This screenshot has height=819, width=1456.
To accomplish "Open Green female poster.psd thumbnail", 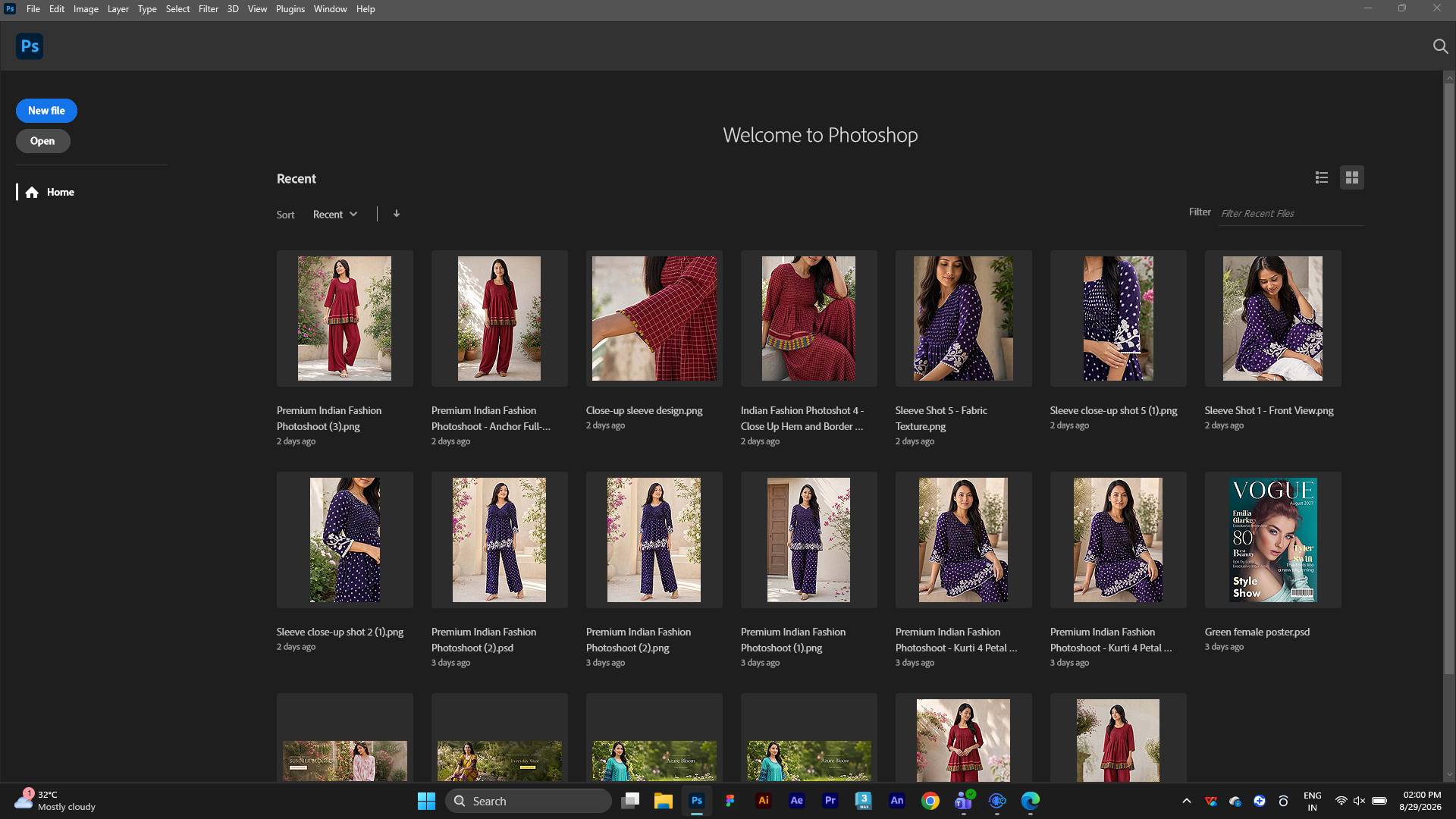I will tap(1272, 540).
